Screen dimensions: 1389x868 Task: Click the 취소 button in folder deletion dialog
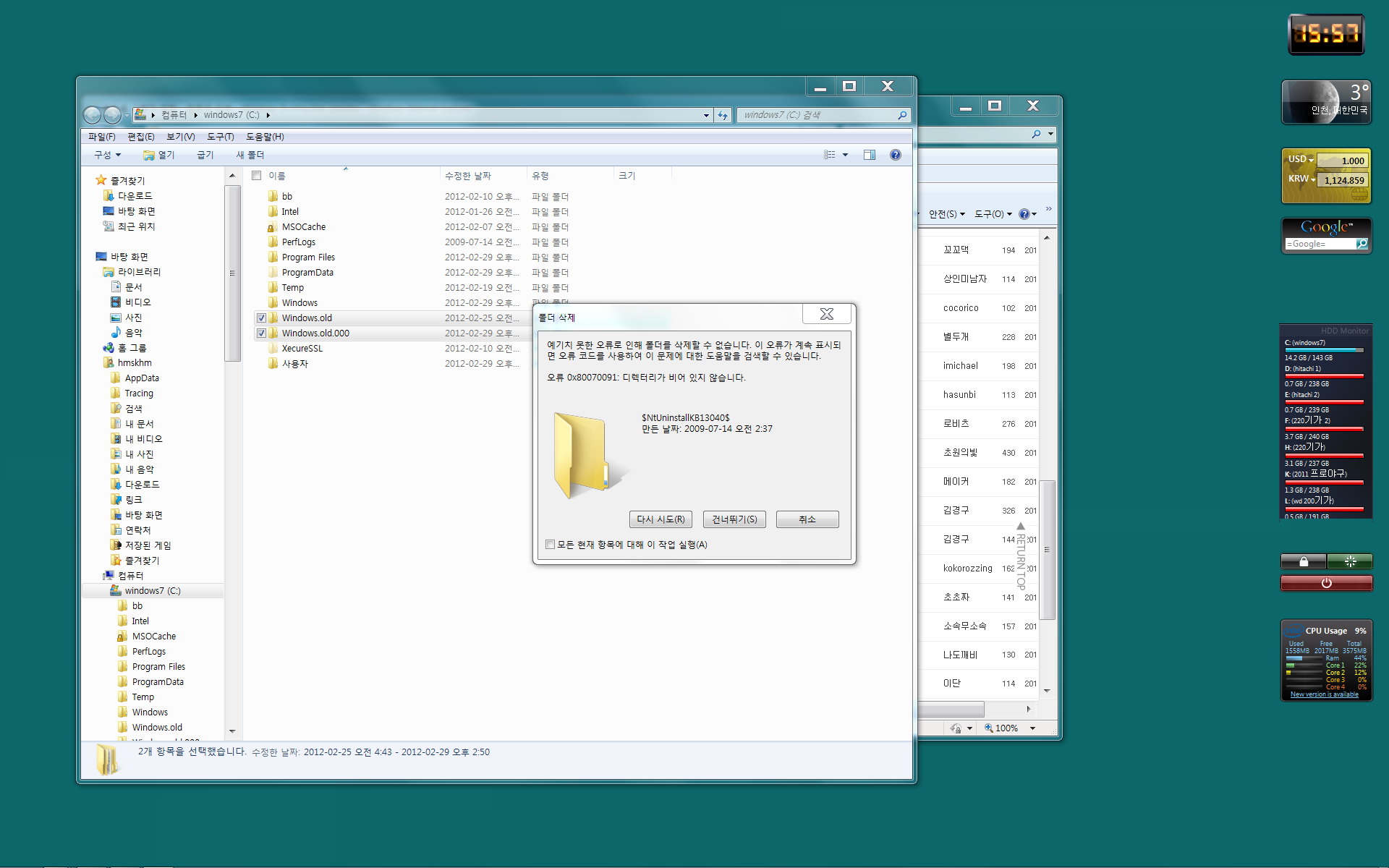click(807, 518)
